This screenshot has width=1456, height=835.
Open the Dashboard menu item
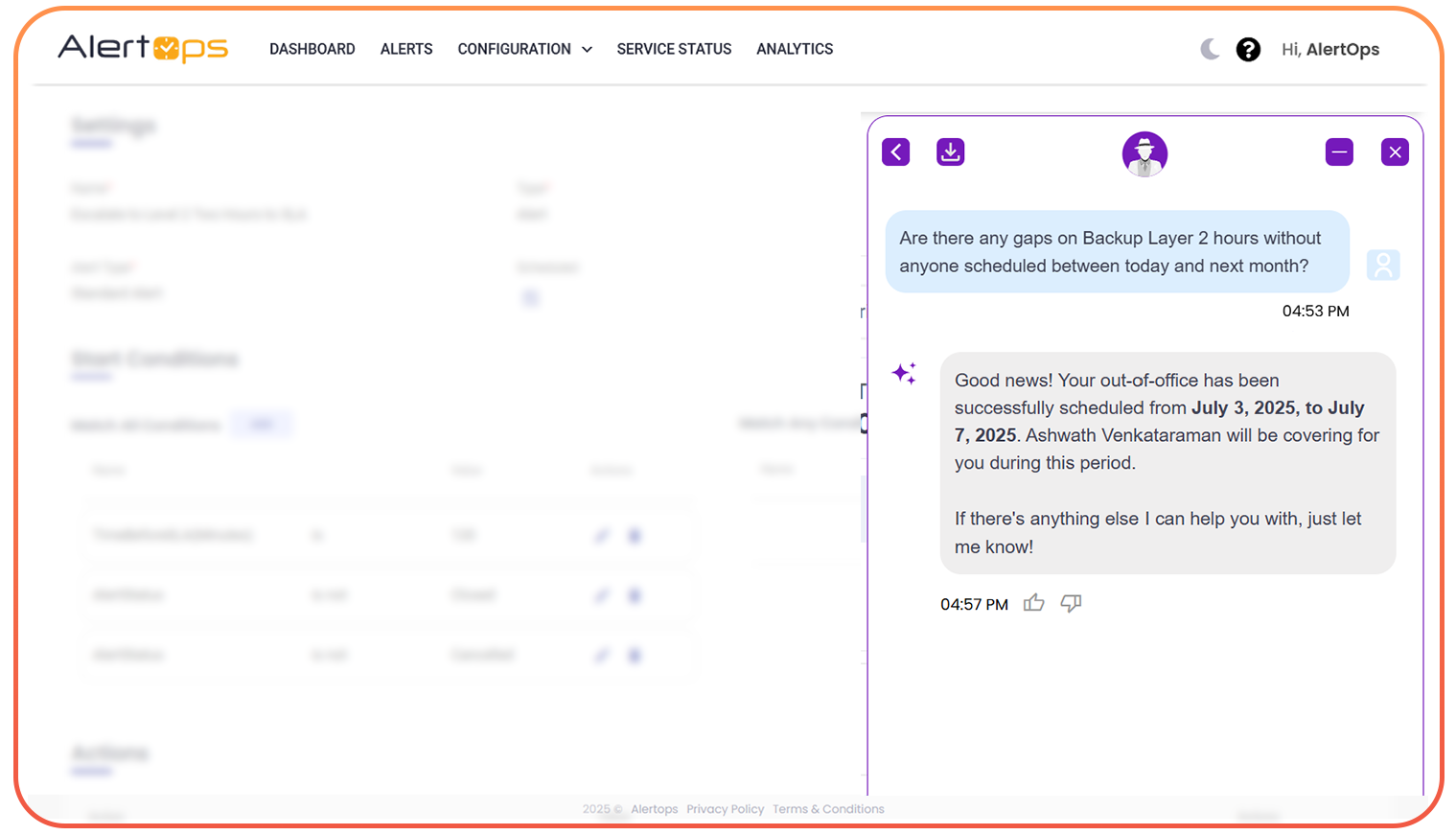312,49
